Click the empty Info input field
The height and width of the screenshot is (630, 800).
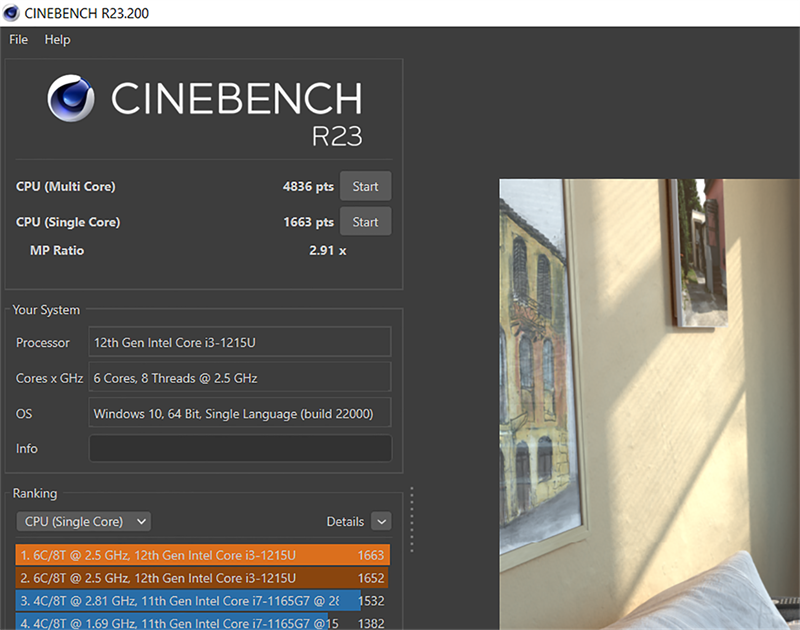click(240, 448)
